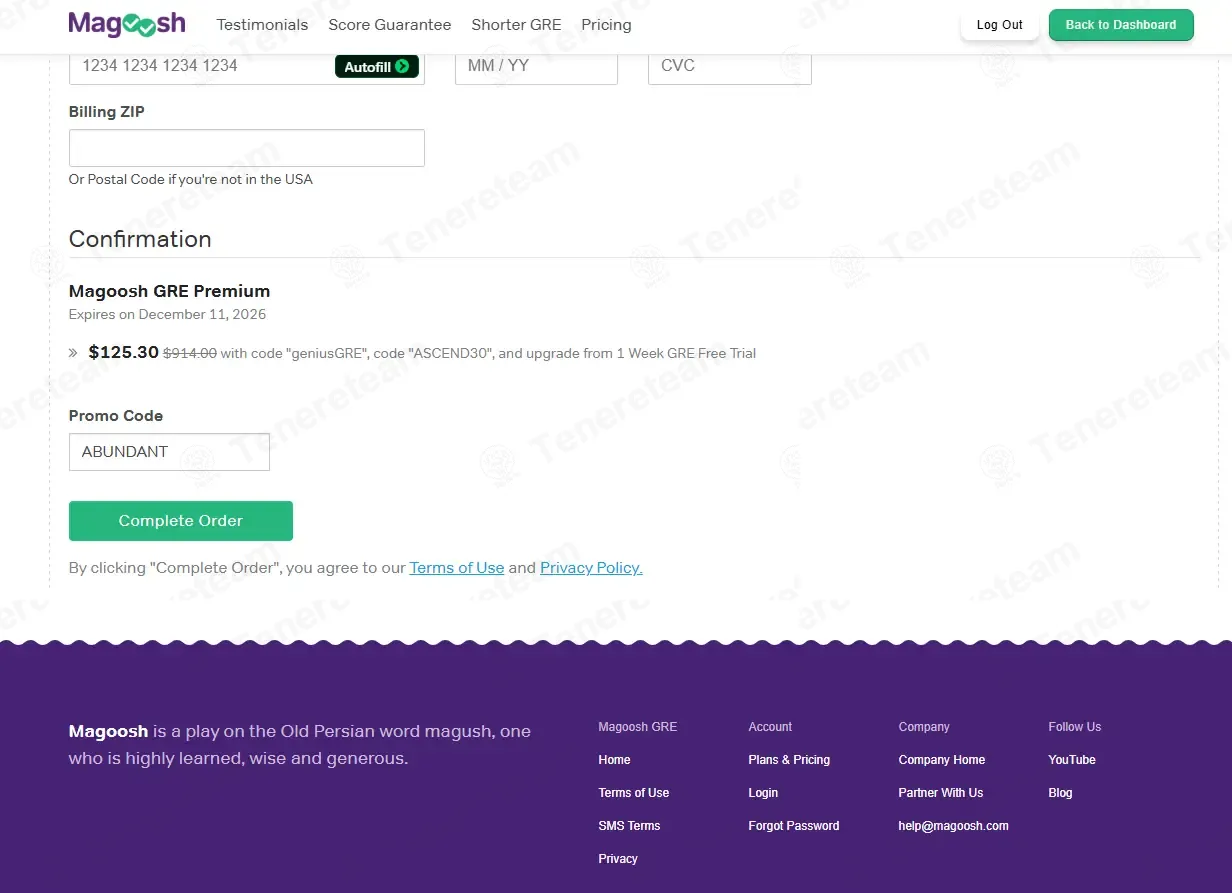Click the help@magoosh.com email link
Viewport: 1232px width, 893px height.
(x=954, y=826)
